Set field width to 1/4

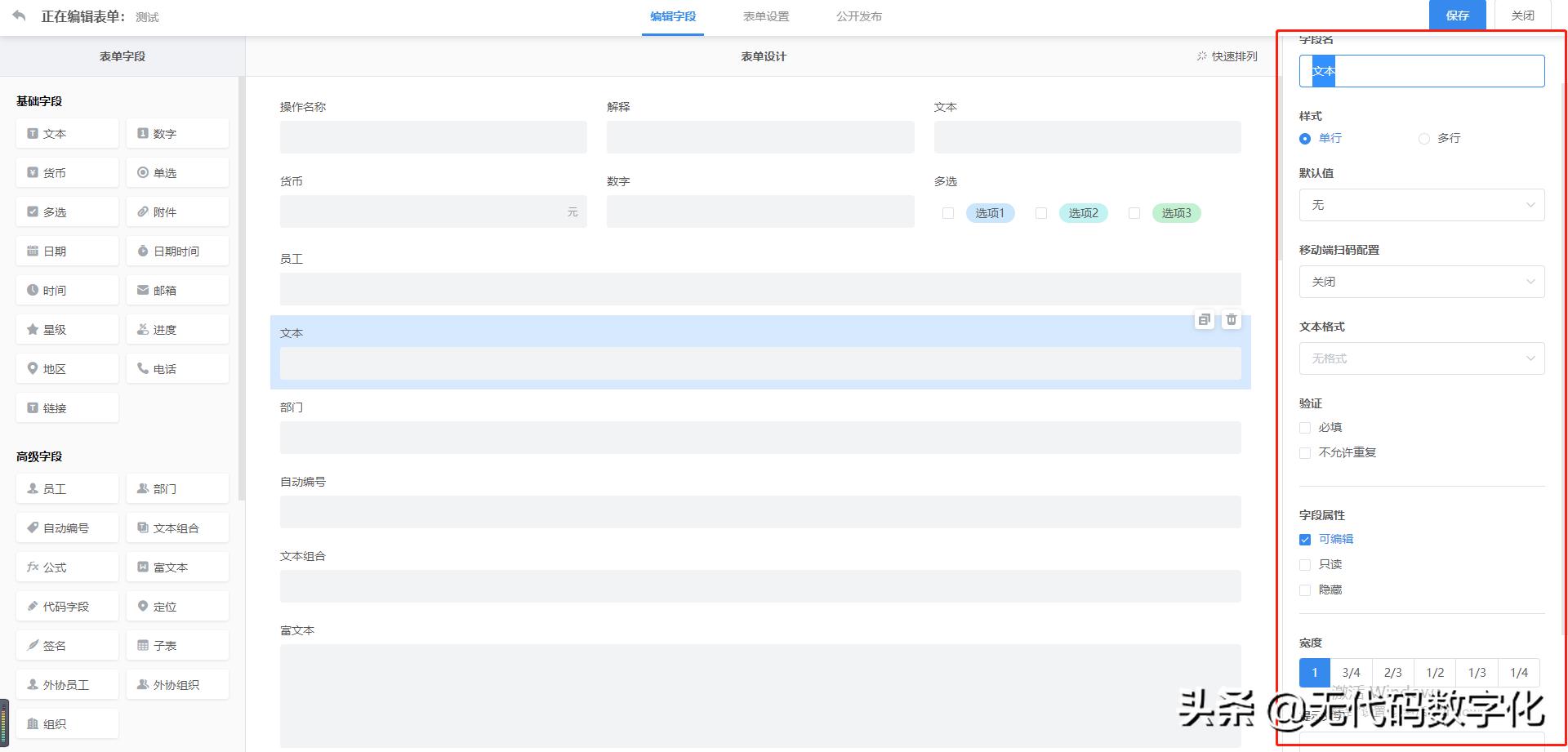click(x=1519, y=673)
